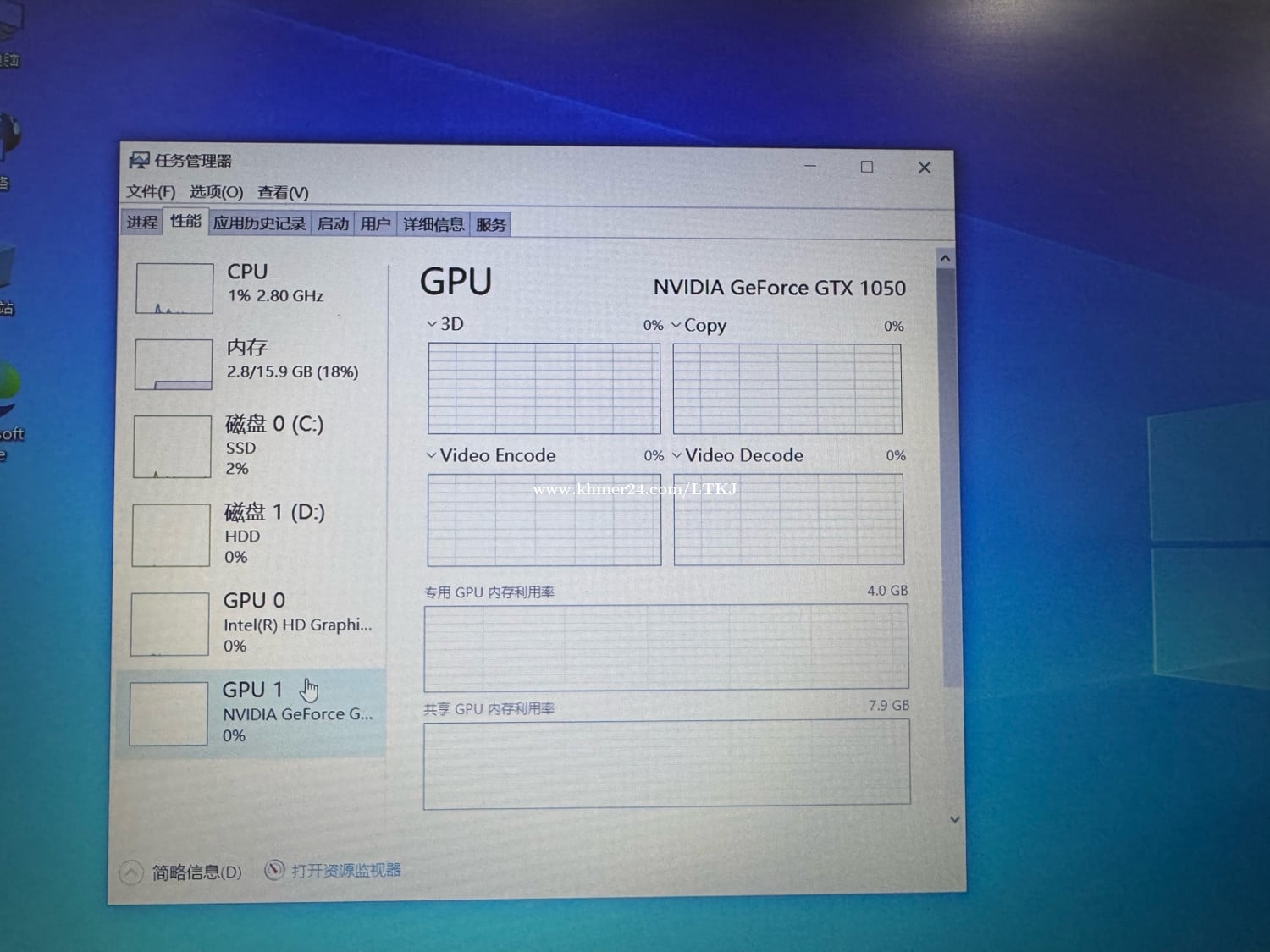
Task: Click the resource monitor icon
Action: click(274, 870)
